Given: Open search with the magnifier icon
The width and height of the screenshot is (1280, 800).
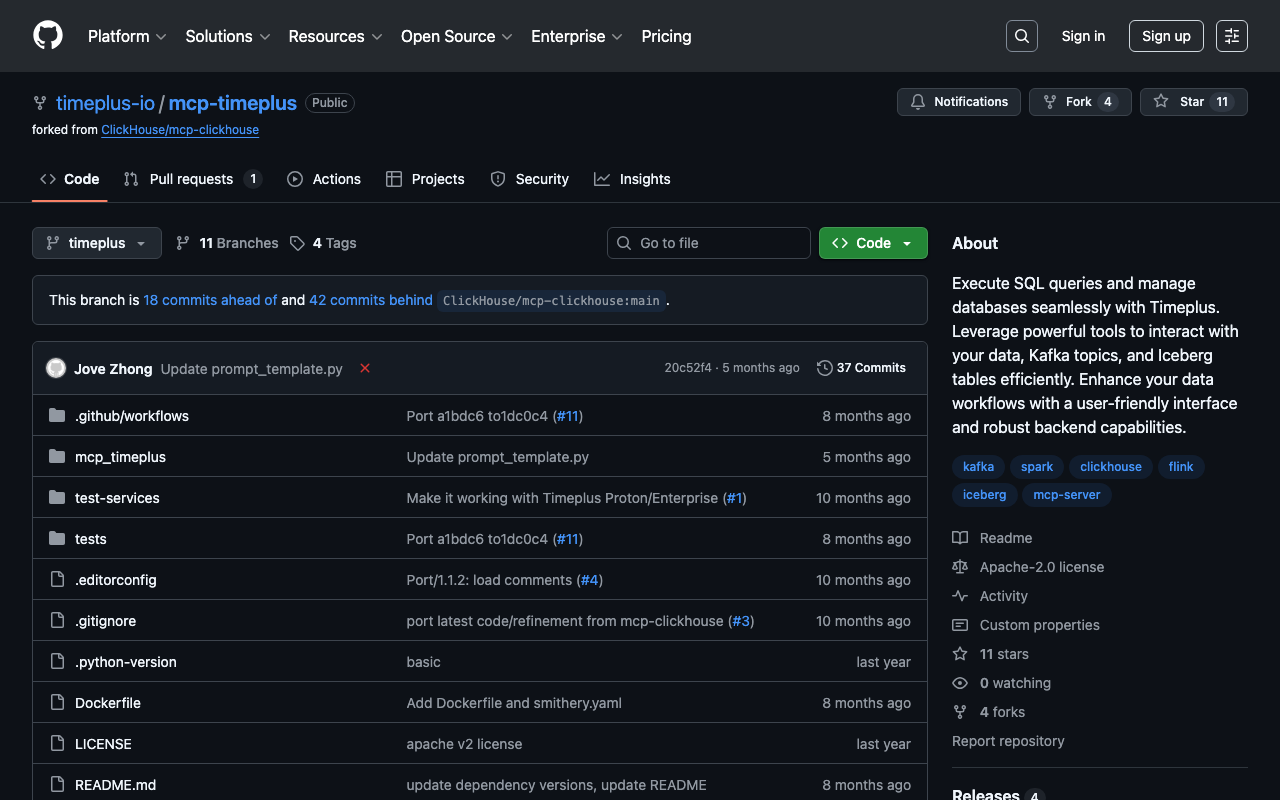Looking at the screenshot, I should tap(1021, 36).
